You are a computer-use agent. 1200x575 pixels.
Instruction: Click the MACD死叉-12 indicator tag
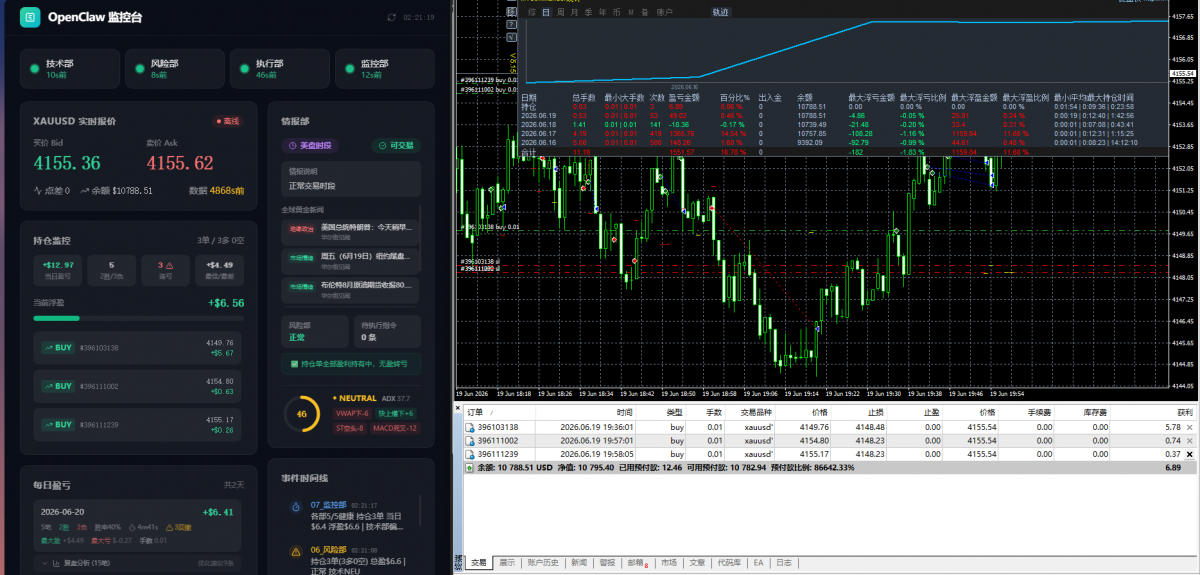tap(397, 428)
